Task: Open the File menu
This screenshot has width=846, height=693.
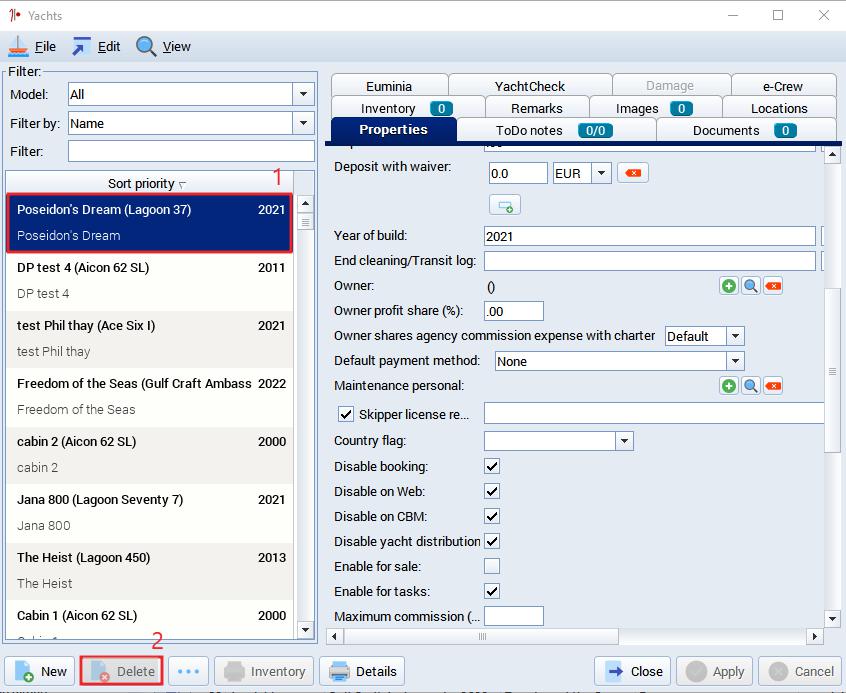Action: click(x=32, y=47)
